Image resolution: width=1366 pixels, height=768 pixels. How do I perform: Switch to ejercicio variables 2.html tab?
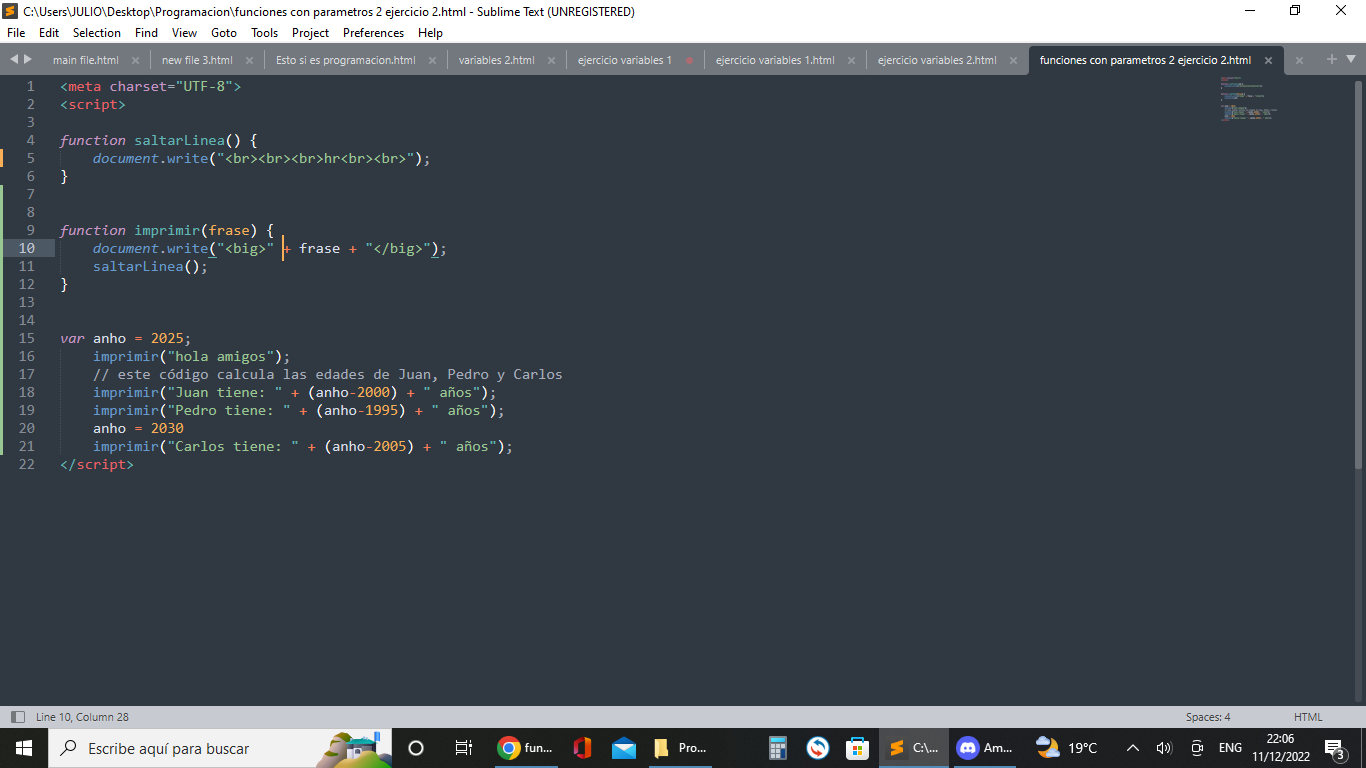(937, 60)
